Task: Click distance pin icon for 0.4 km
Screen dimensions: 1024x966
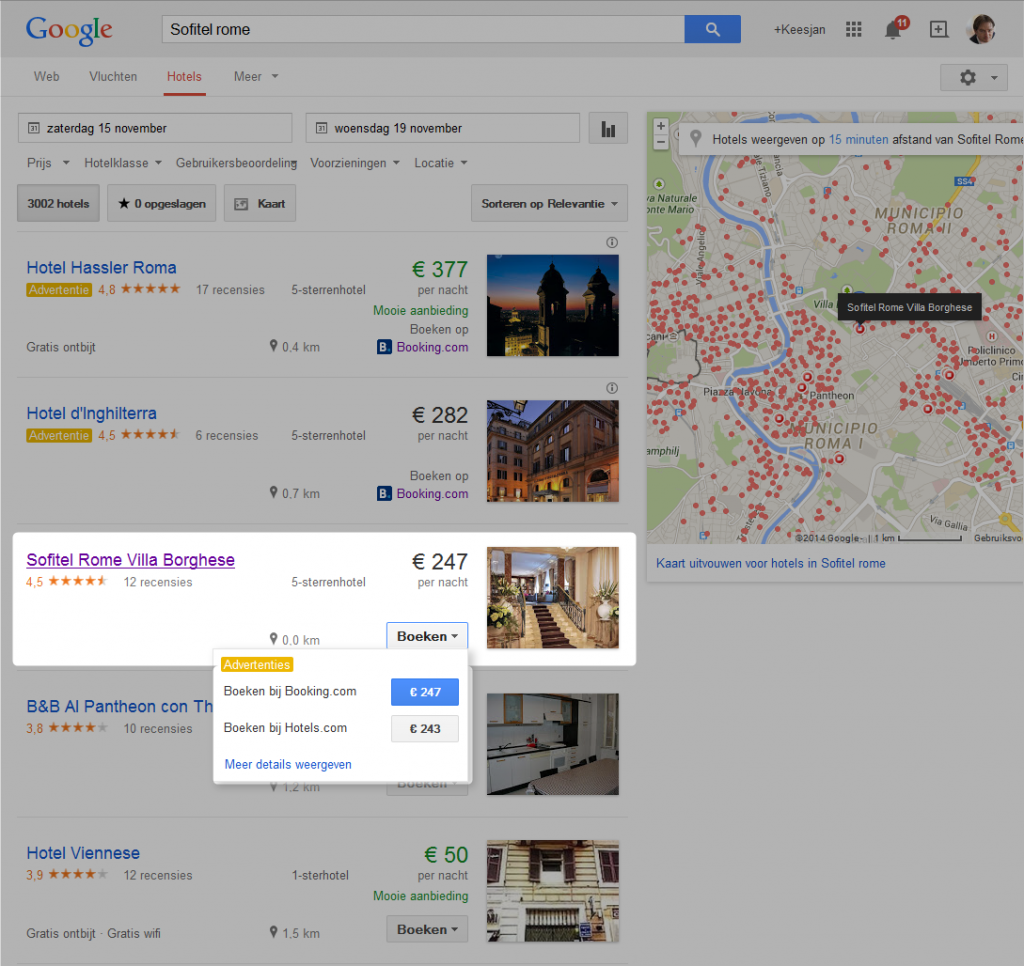Action: (x=274, y=346)
